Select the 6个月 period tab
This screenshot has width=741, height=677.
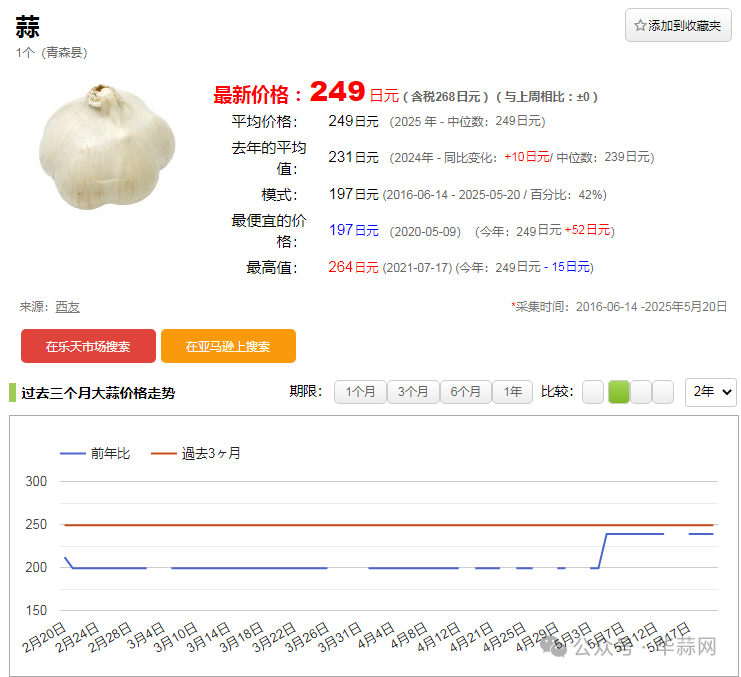point(465,392)
